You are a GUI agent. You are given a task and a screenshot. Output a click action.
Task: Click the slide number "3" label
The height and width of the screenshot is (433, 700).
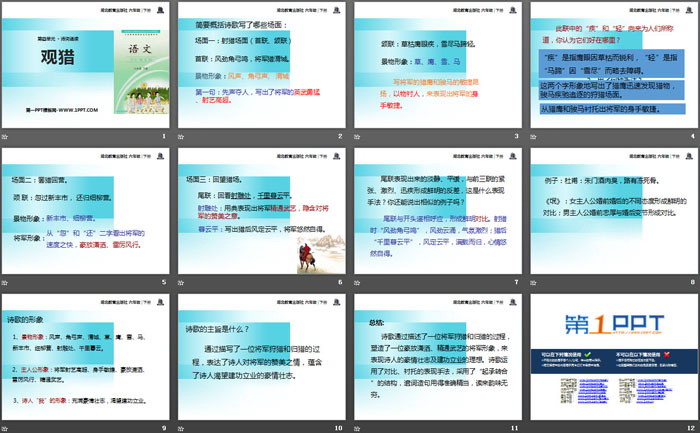517,136
